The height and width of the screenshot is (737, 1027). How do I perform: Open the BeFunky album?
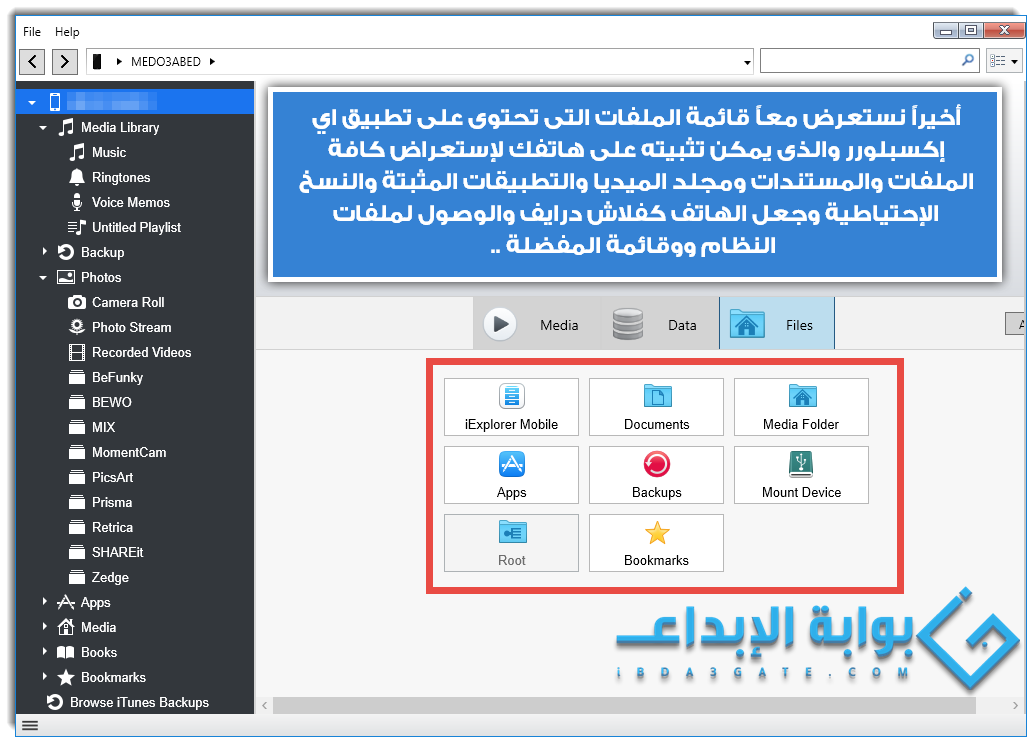tap(117, 377)
